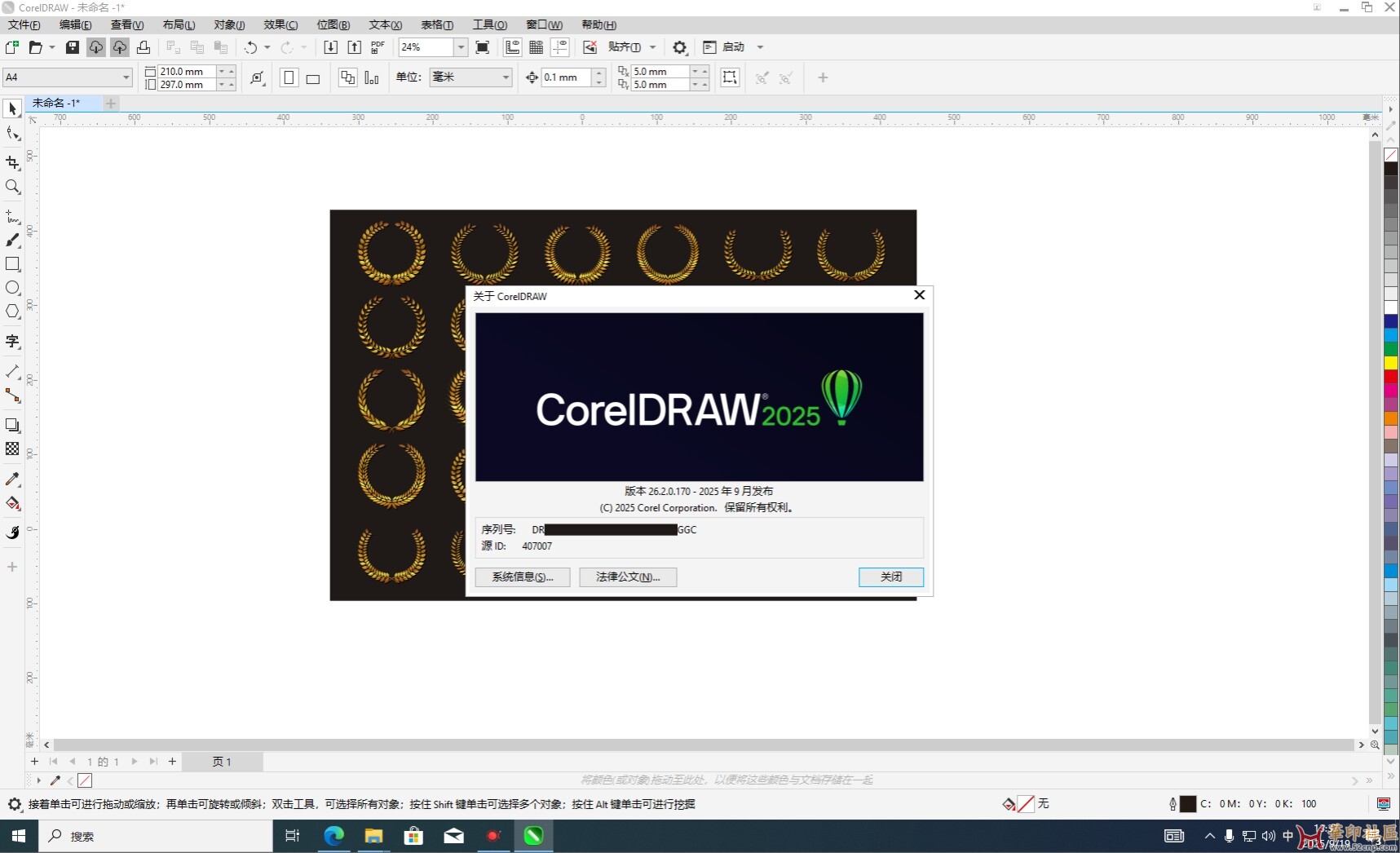
Task: Select the Drop Shadow tool
Action: (12, 425)
